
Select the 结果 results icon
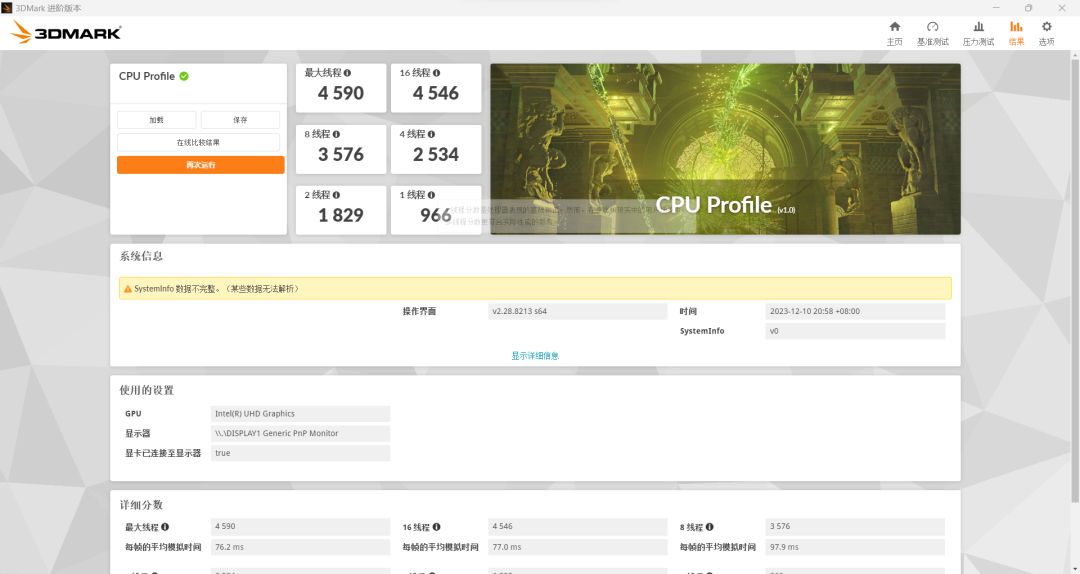click(1016, 32)
